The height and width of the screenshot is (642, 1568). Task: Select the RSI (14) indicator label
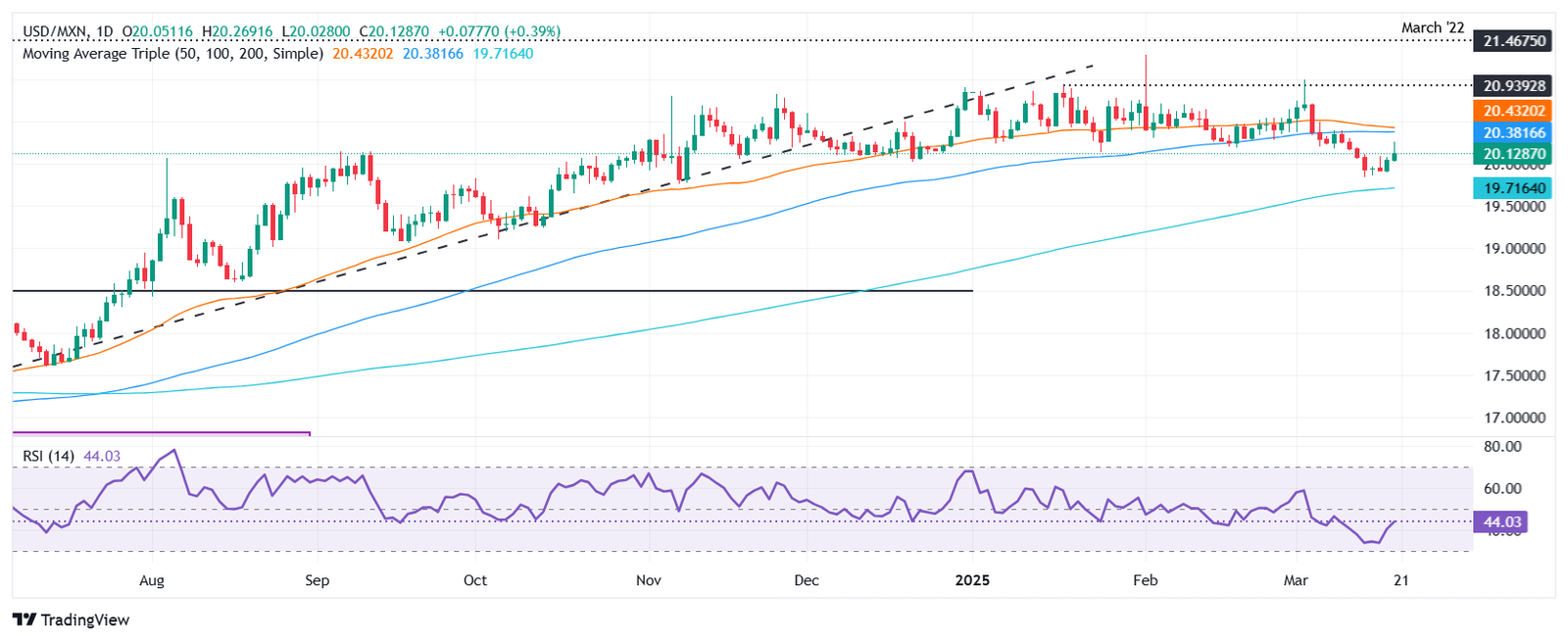(48, 456)
